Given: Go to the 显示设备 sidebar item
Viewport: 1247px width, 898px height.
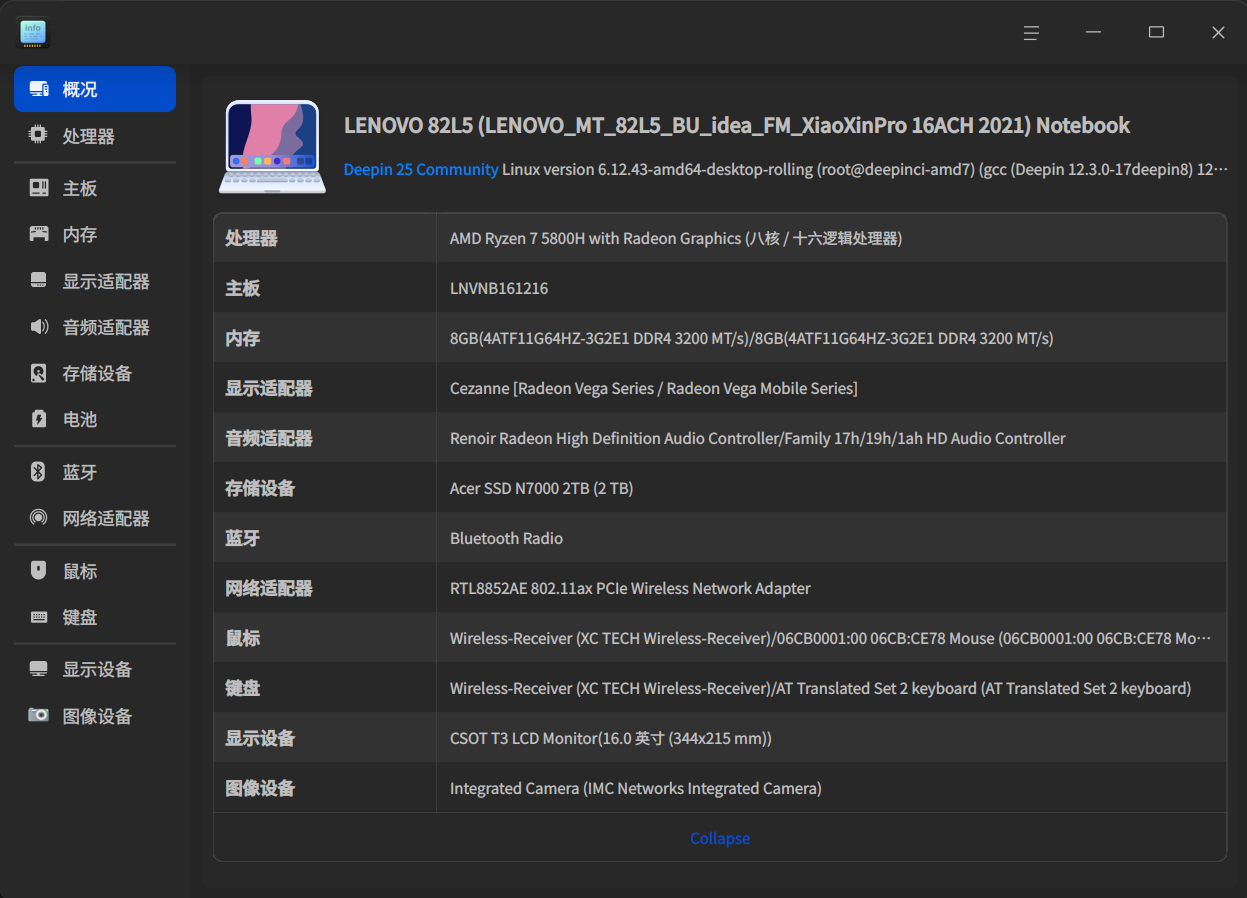Looking at the screenshot, I should (95, 669).
